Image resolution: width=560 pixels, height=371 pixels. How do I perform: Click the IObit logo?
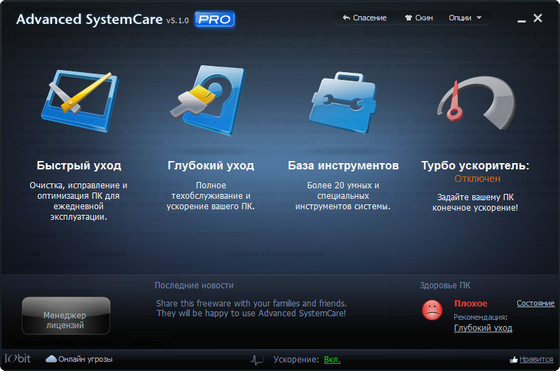click(18, 358)
